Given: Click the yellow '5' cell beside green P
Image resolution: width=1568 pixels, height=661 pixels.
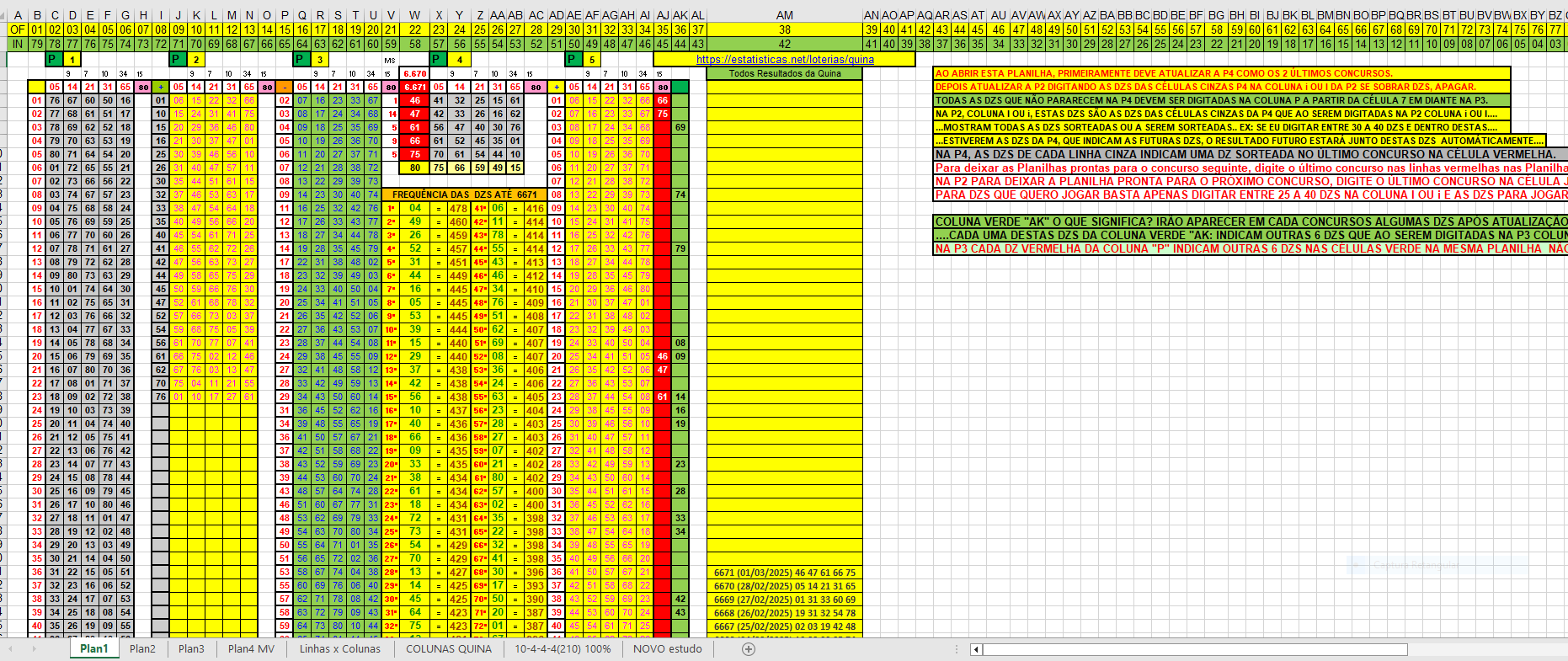Looking at the screenshot, I should click(x=592, y=59).
